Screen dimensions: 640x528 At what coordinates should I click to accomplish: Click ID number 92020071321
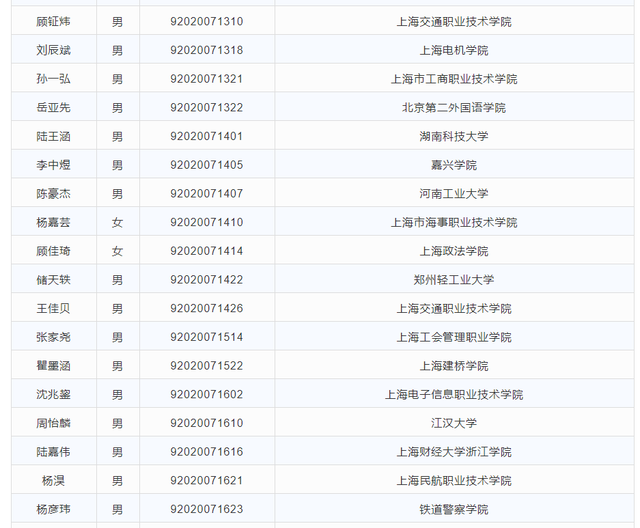pyautogui.click(x=207, y=79)
